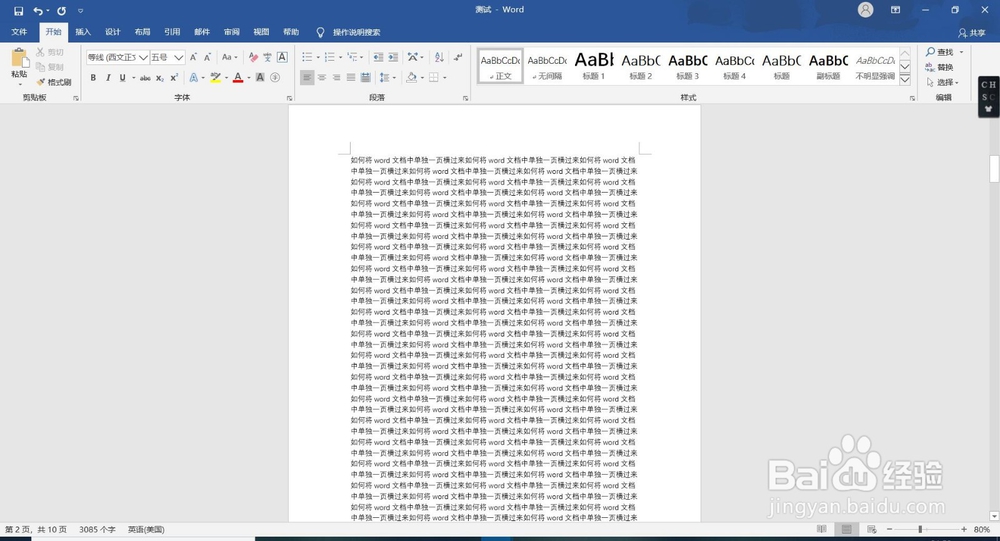Open ribbon display options icon
This screenshot has height=541, width=1000.
point(895,10)
